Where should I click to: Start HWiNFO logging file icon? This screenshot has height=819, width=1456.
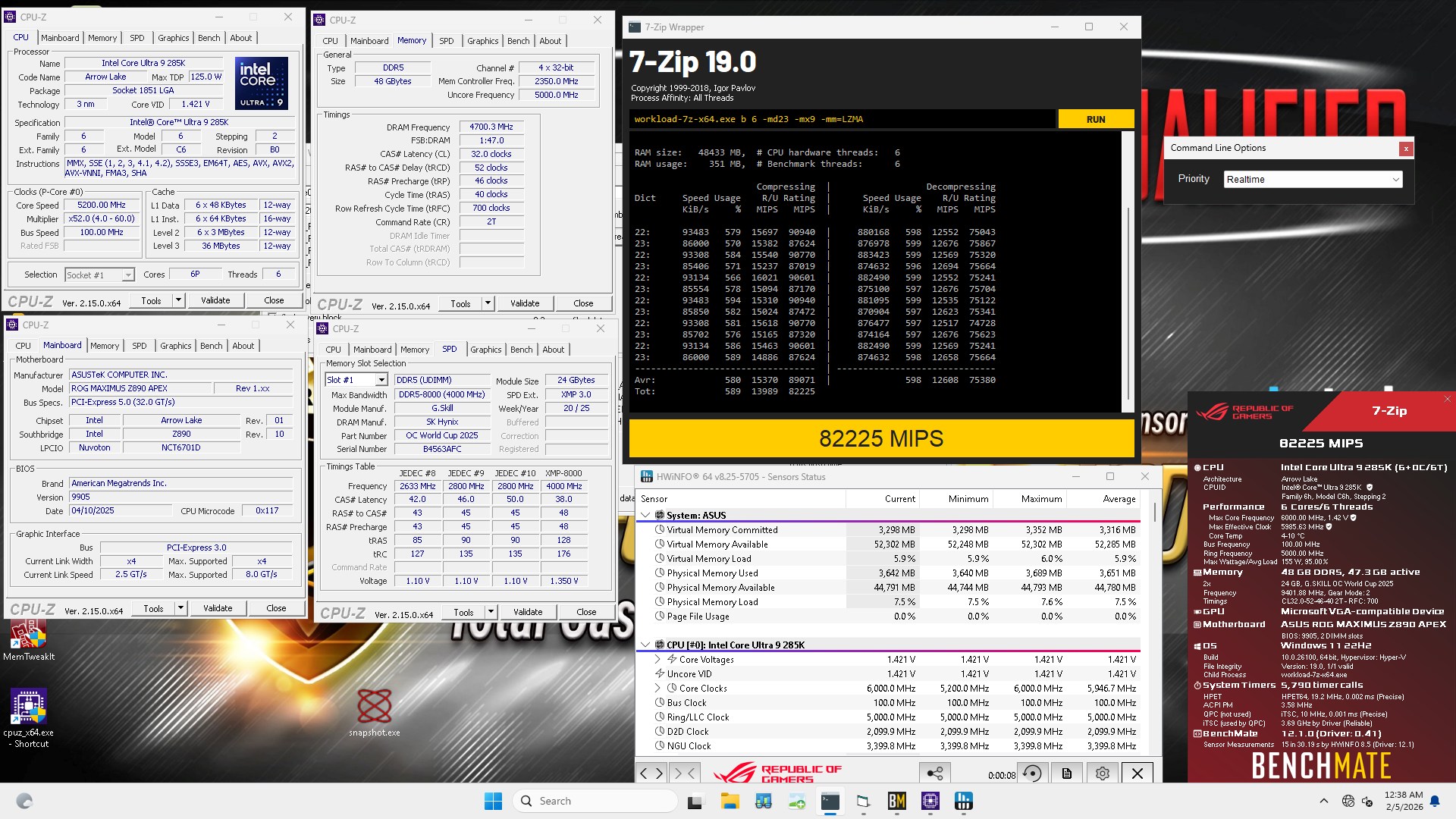coord(1067,773)
